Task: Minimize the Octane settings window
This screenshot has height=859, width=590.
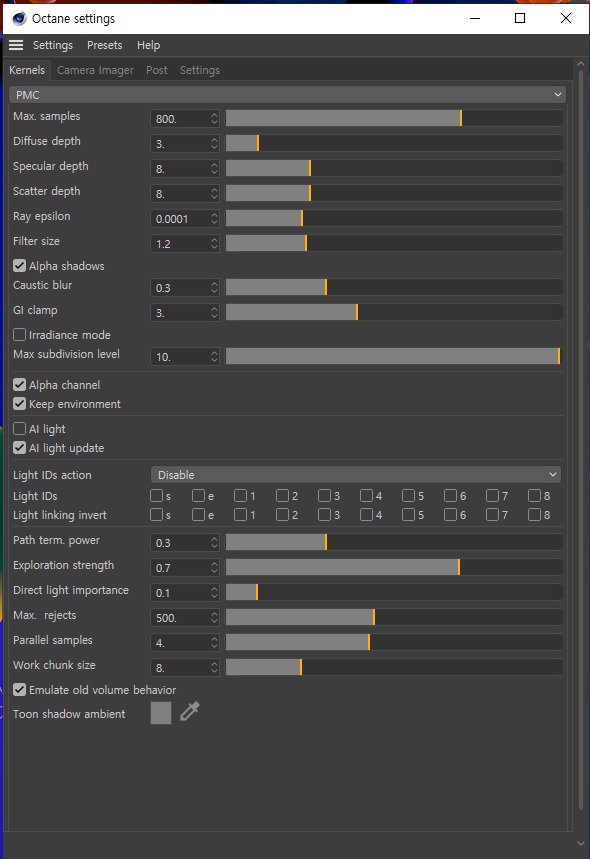Action: pos(475,18)
